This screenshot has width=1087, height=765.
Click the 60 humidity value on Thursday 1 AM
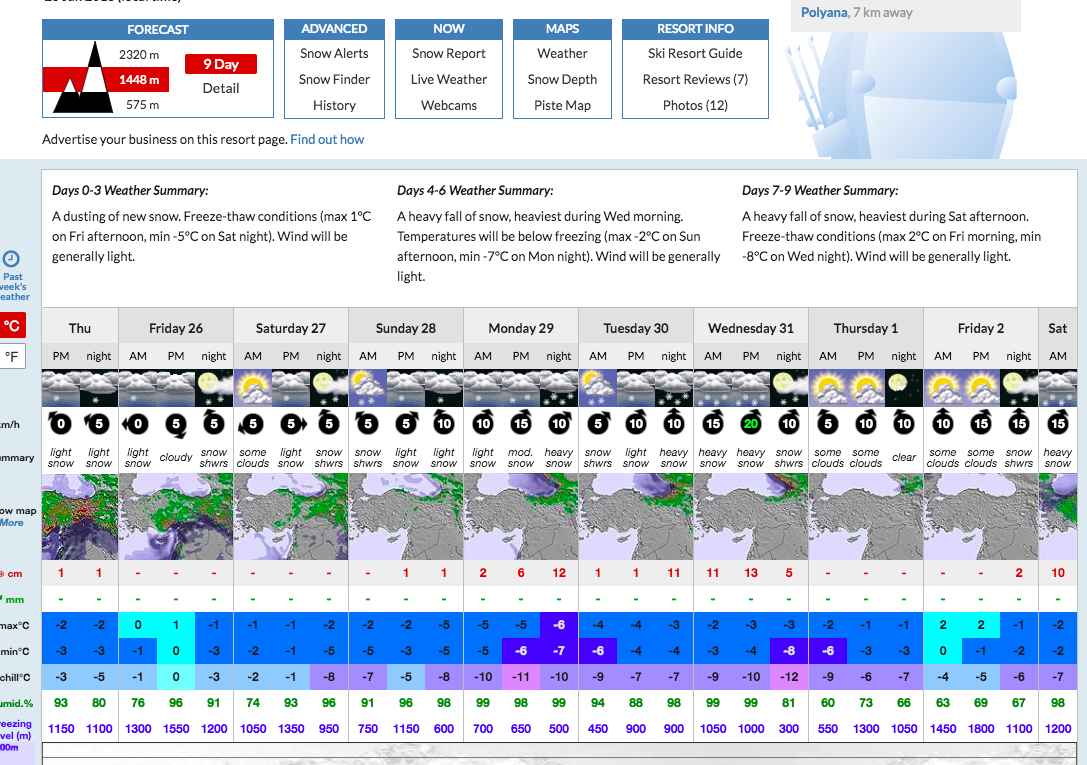pyautogui.click(x=828, y=703)
